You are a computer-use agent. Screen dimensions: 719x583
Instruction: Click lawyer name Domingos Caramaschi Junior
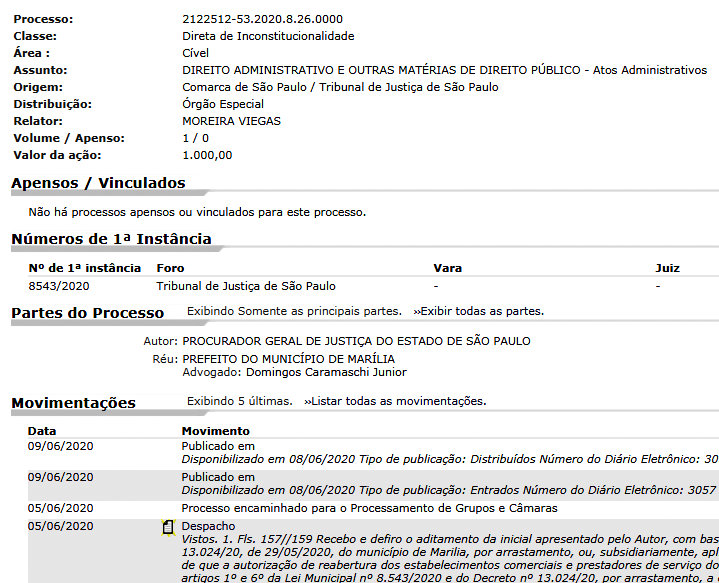coord(294,372)
